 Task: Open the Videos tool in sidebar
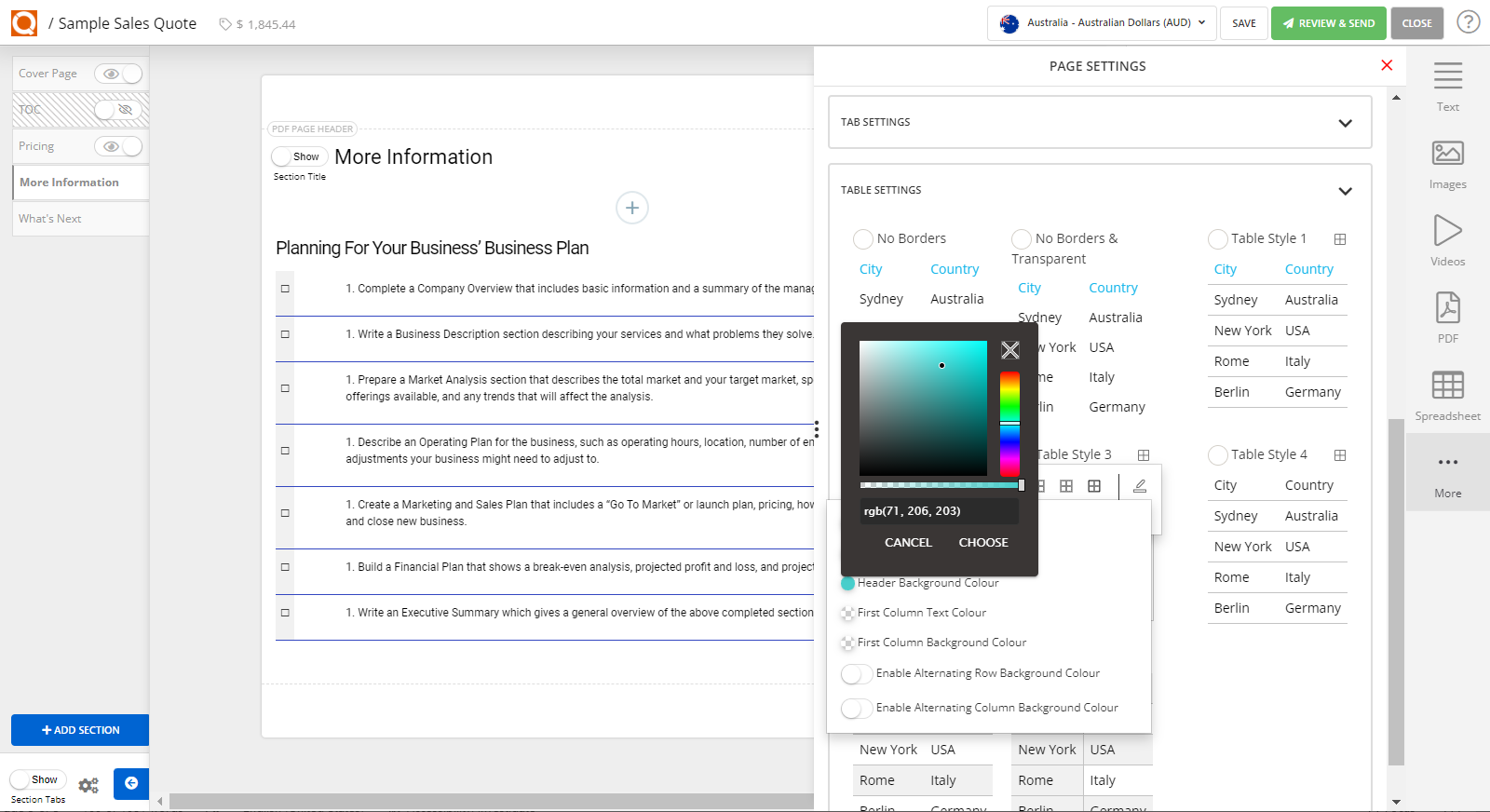pos(1447,231)
